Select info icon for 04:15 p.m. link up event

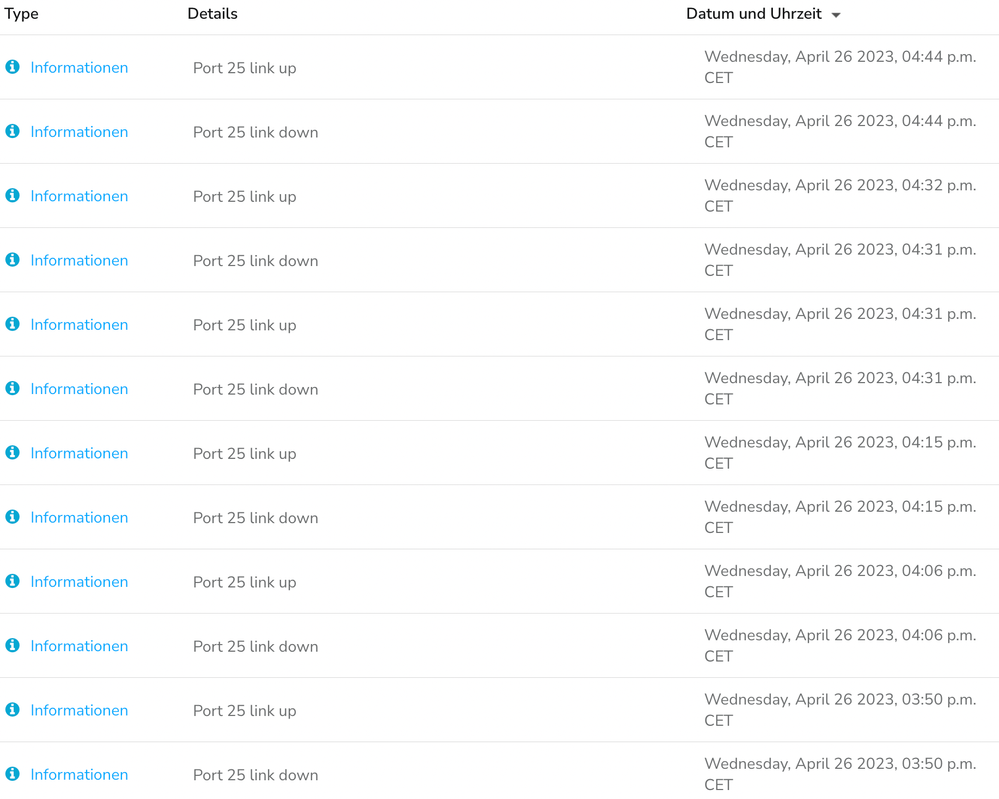(x=12, y=452)
